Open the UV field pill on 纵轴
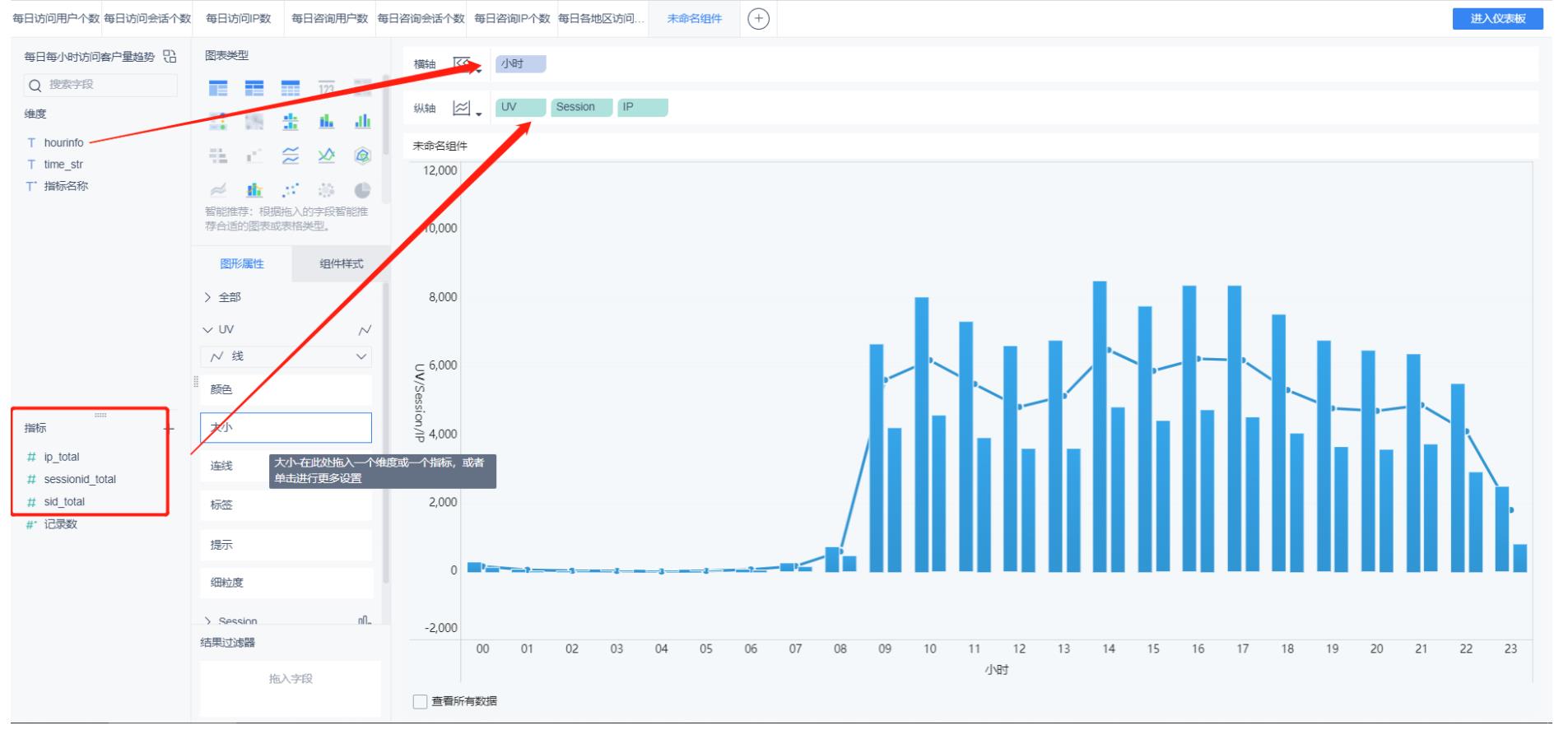This screenshot has width=1568, height=744. pos(520,107)
